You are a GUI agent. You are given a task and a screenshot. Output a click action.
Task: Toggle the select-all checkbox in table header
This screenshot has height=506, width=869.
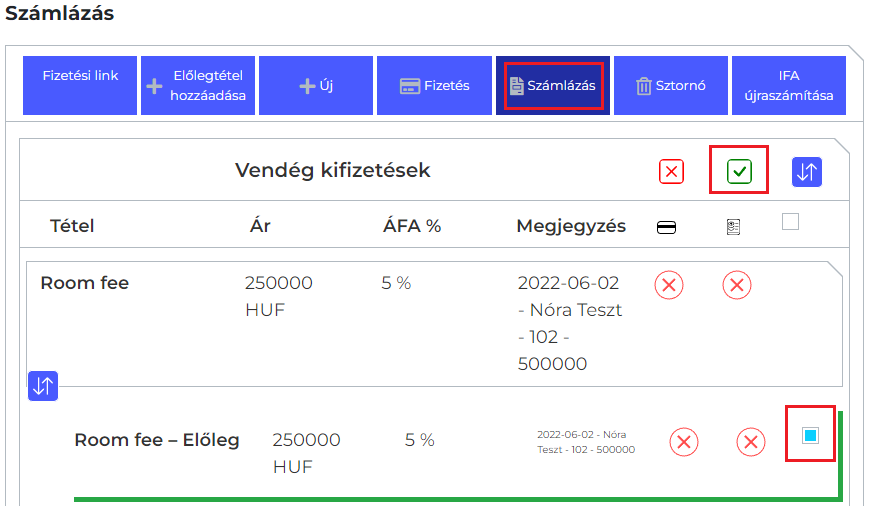click(x=790, y=222)
